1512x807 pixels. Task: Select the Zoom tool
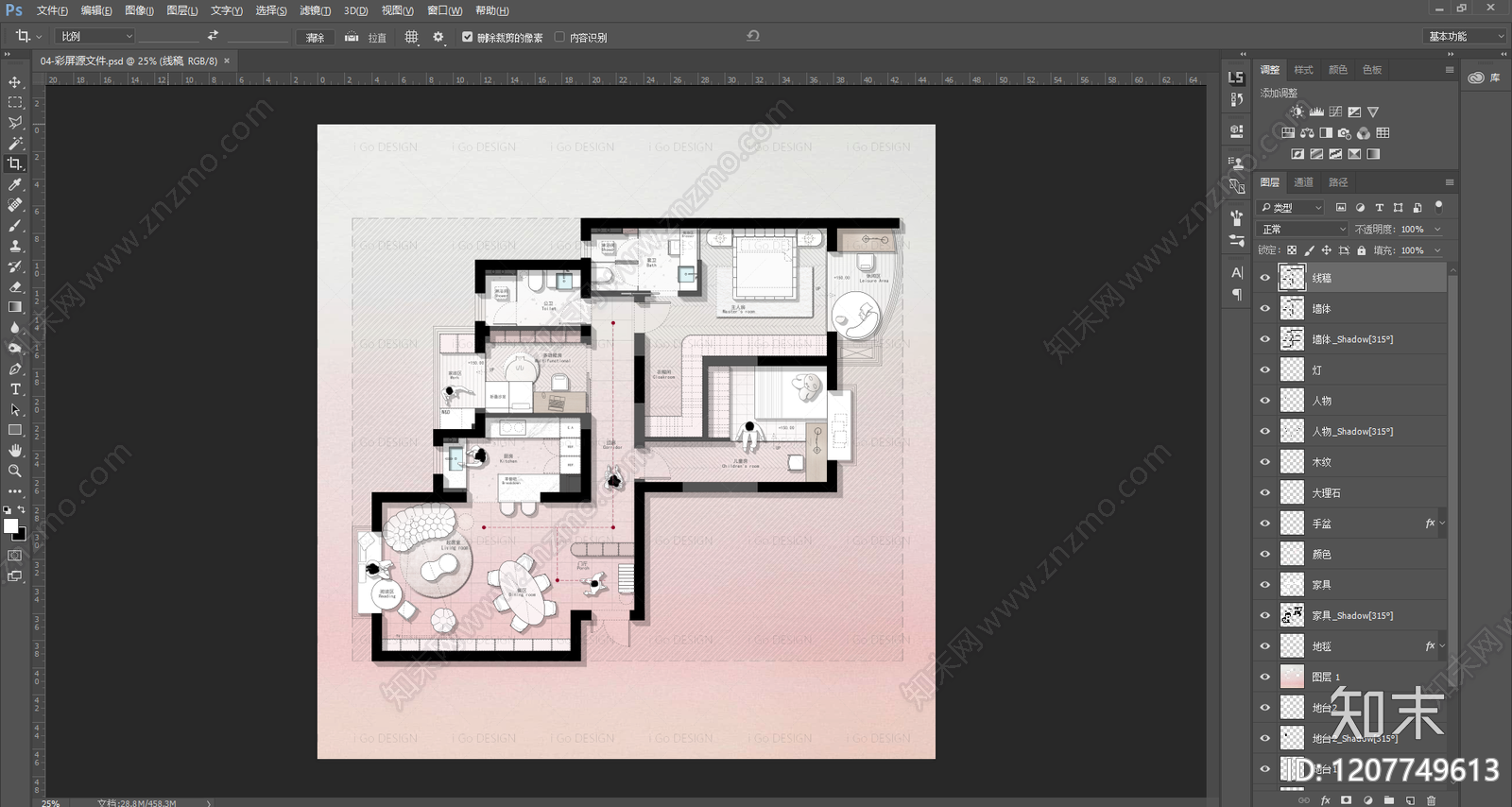15,471
